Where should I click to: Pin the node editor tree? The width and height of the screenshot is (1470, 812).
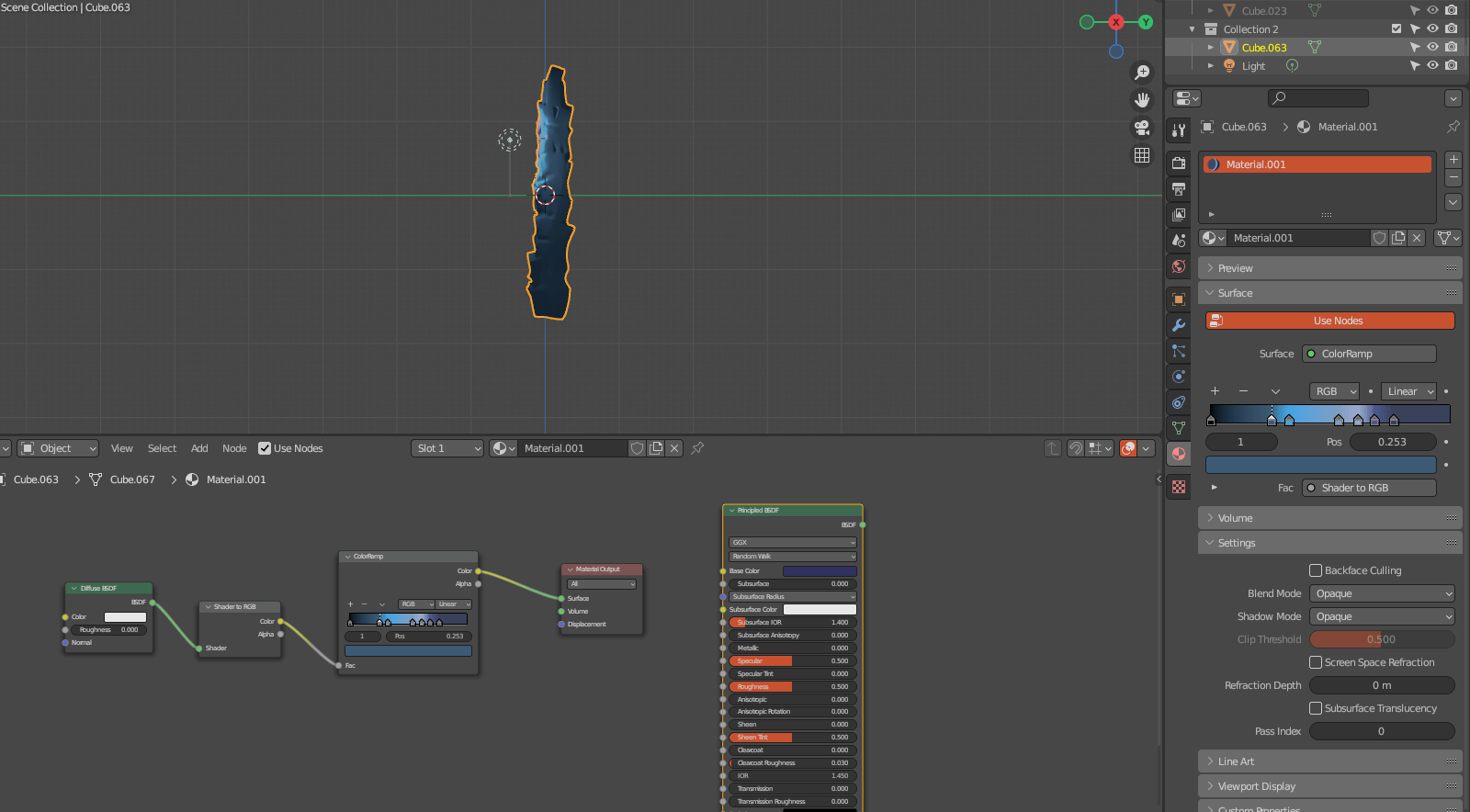click(x=697, y=448)
